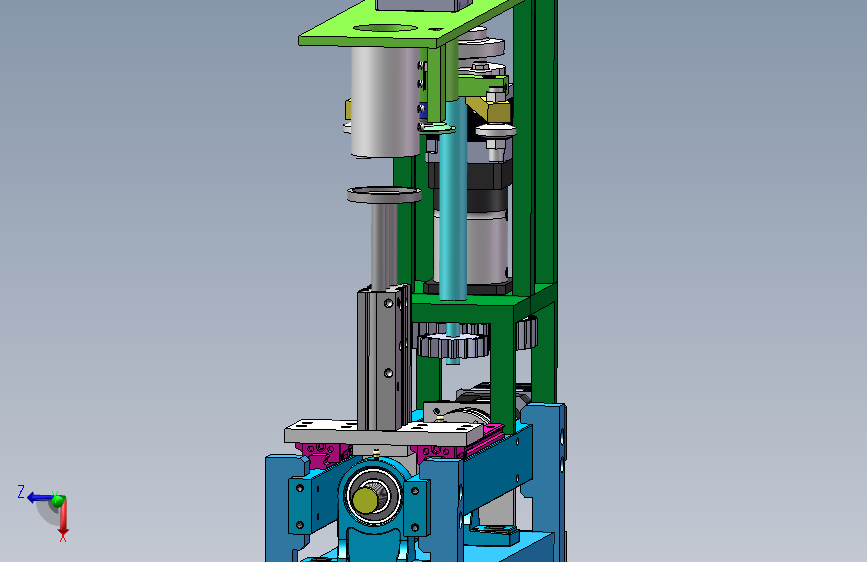The width and height of the screenshot is (867, 562).
Task: Select the gray linear guide rail block
Action: tap(384, 357)
